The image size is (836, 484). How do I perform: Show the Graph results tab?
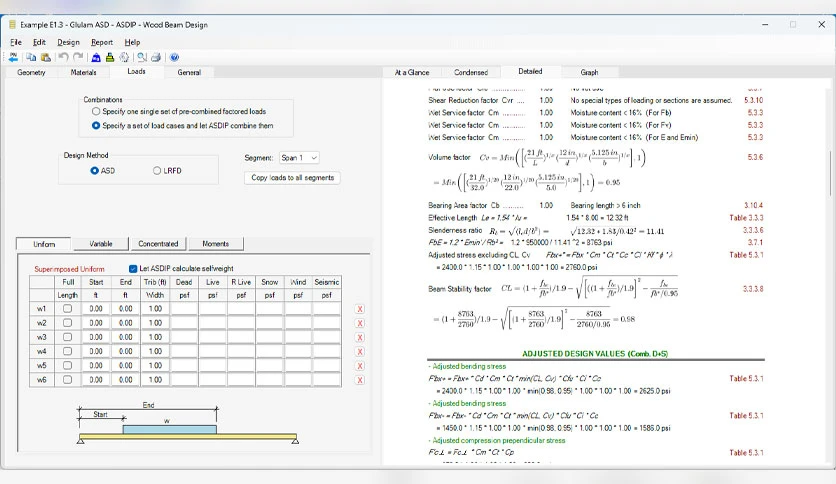click(589, 72)
